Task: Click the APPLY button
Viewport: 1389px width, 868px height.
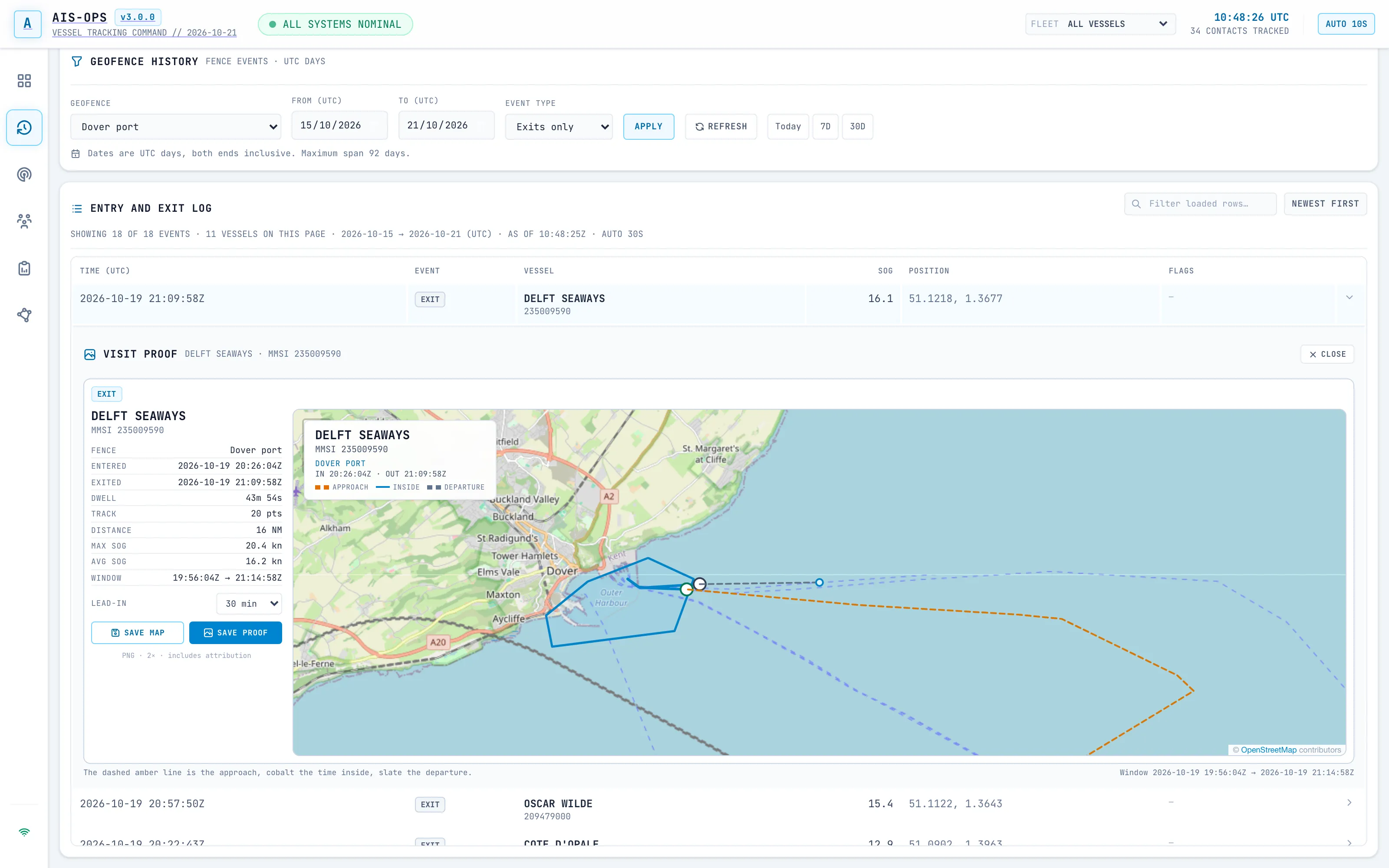Action: (x=648, y=126)
